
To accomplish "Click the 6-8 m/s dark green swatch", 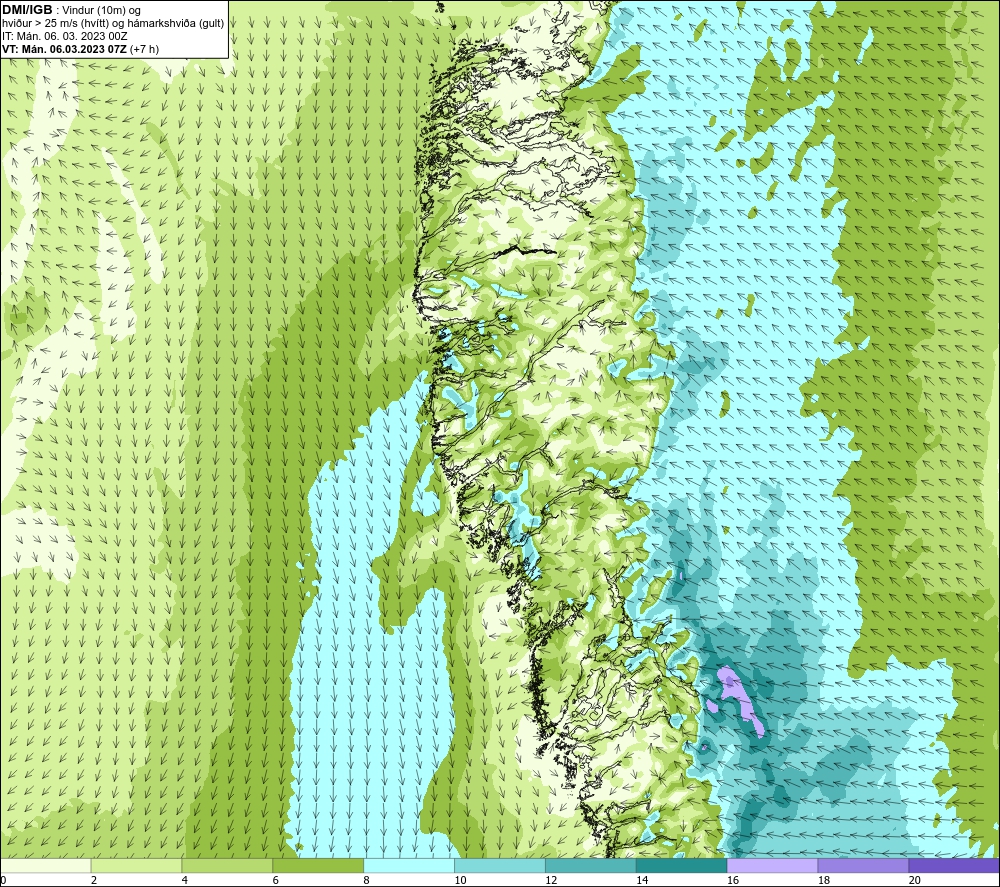I will click(318, 865).
